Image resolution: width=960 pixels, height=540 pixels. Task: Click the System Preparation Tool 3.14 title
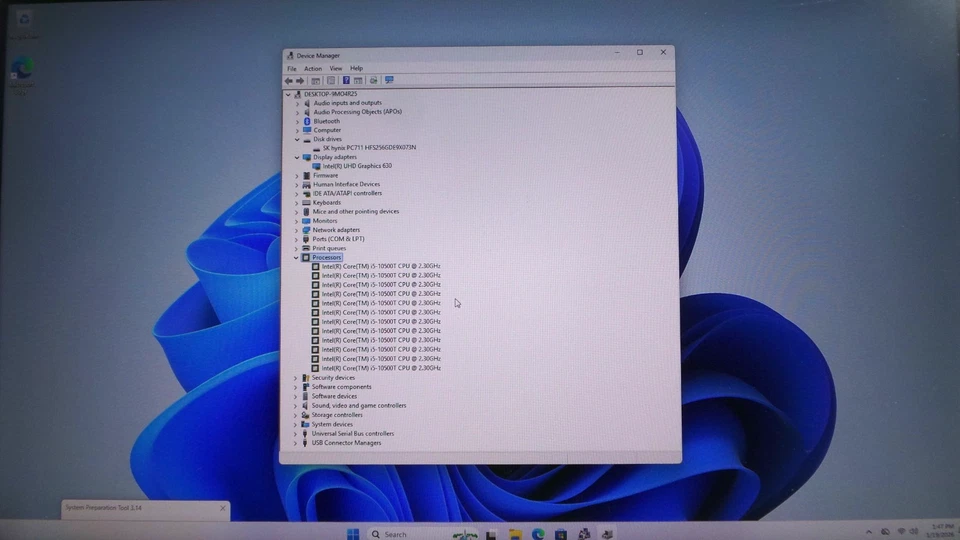point(103,508)
